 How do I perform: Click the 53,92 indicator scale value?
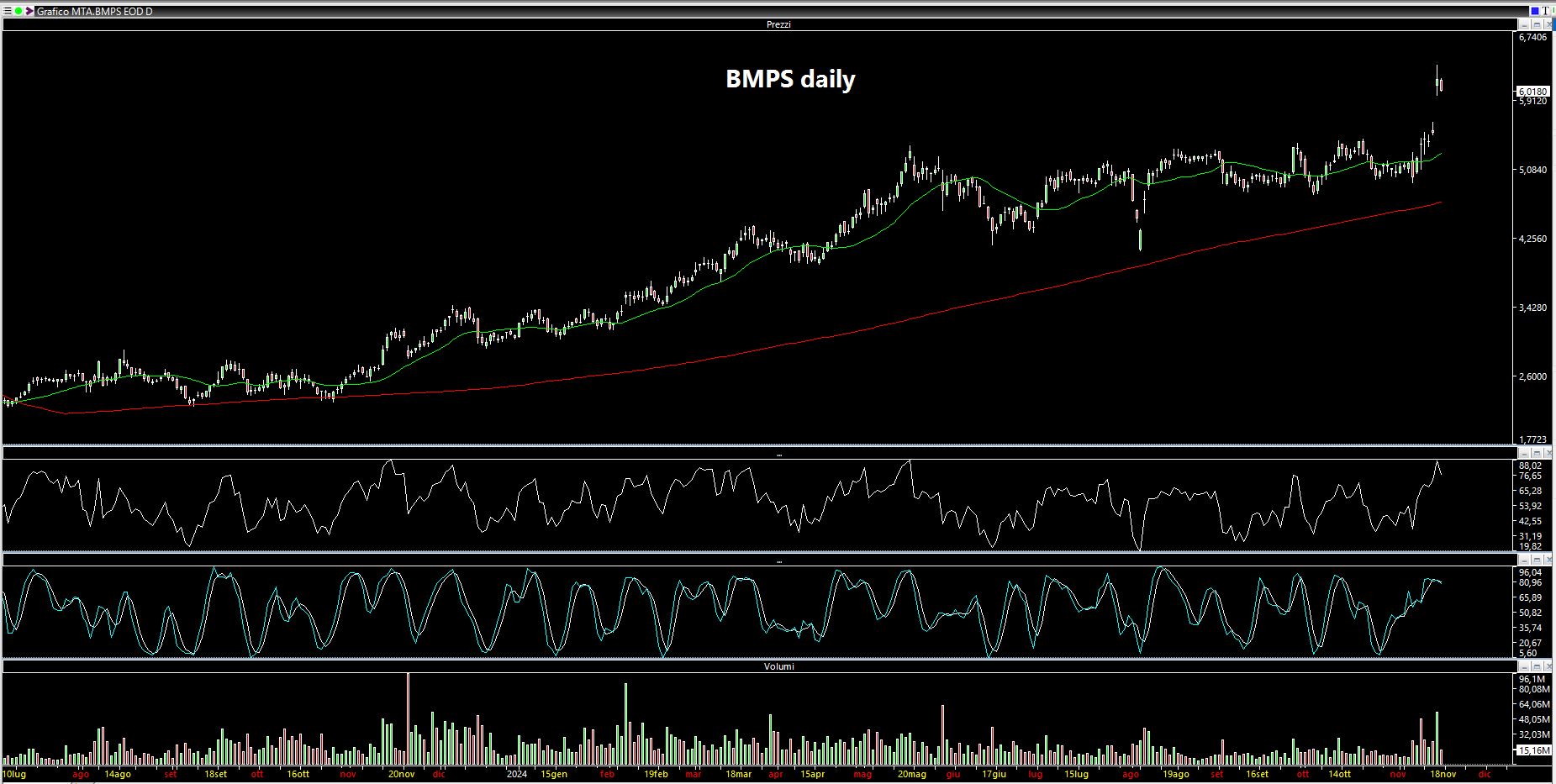coord(1531,506)
